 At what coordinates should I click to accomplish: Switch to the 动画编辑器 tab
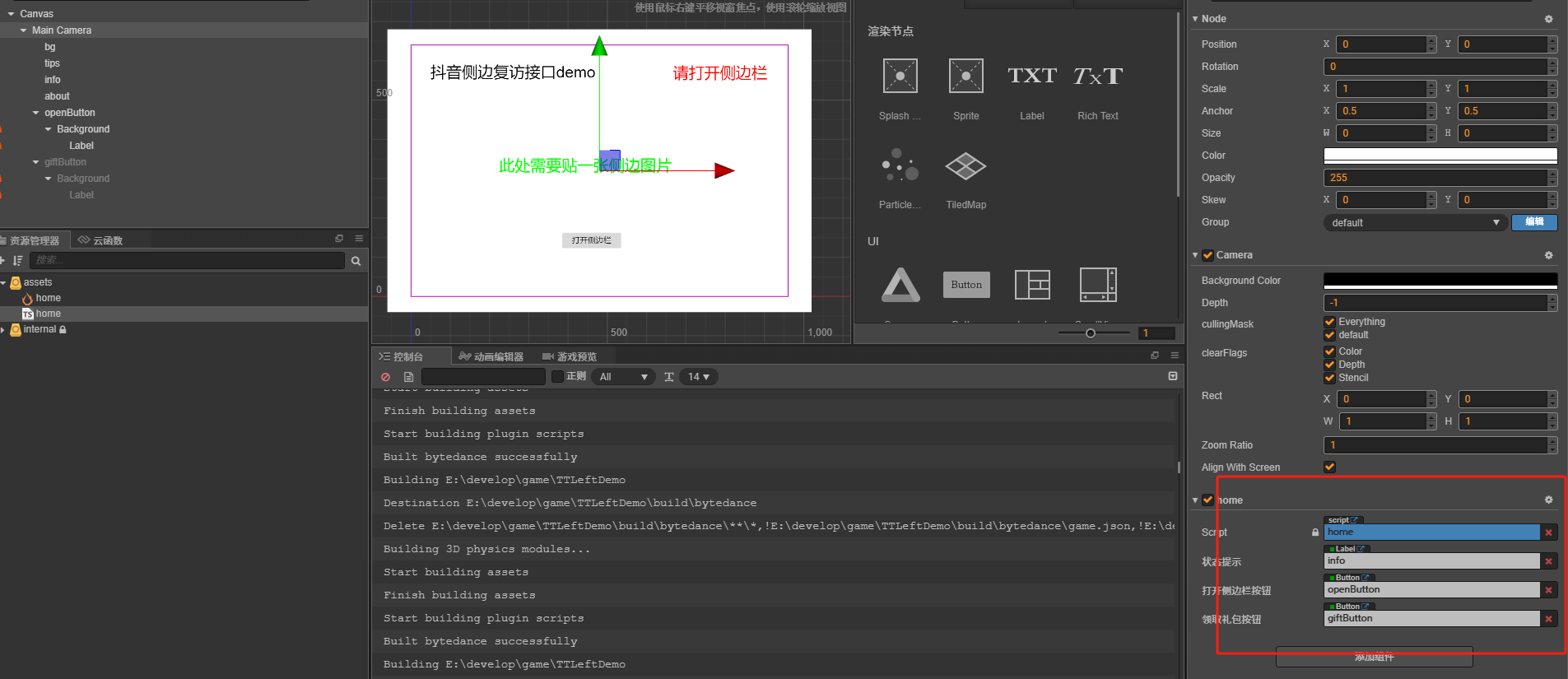click(x=491, y=356)
